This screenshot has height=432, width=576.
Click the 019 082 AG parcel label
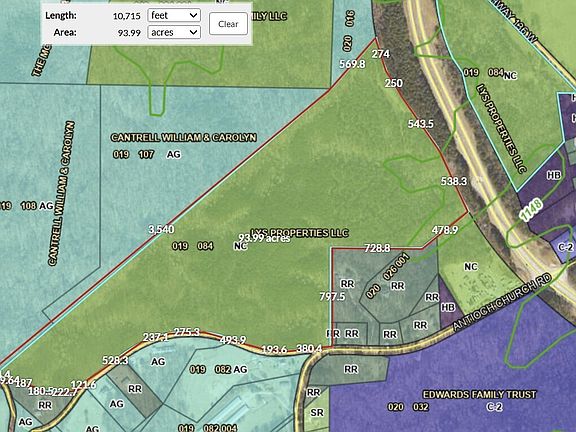[x=219, y=370]
